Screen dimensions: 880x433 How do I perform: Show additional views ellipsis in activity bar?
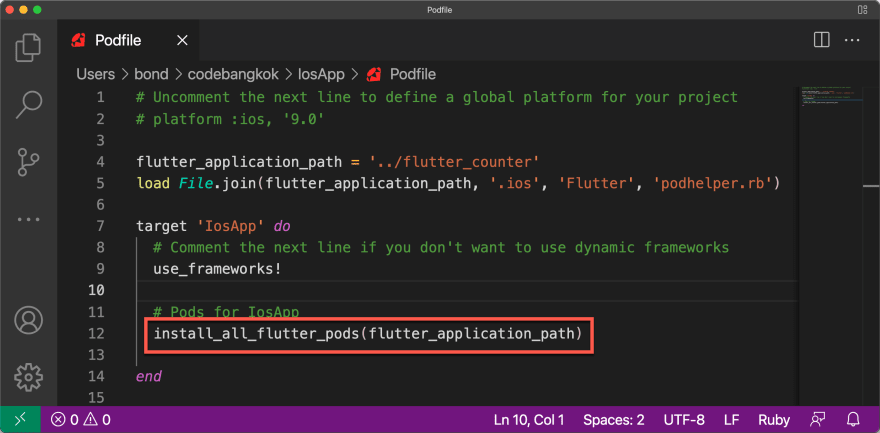coord(28,219)
